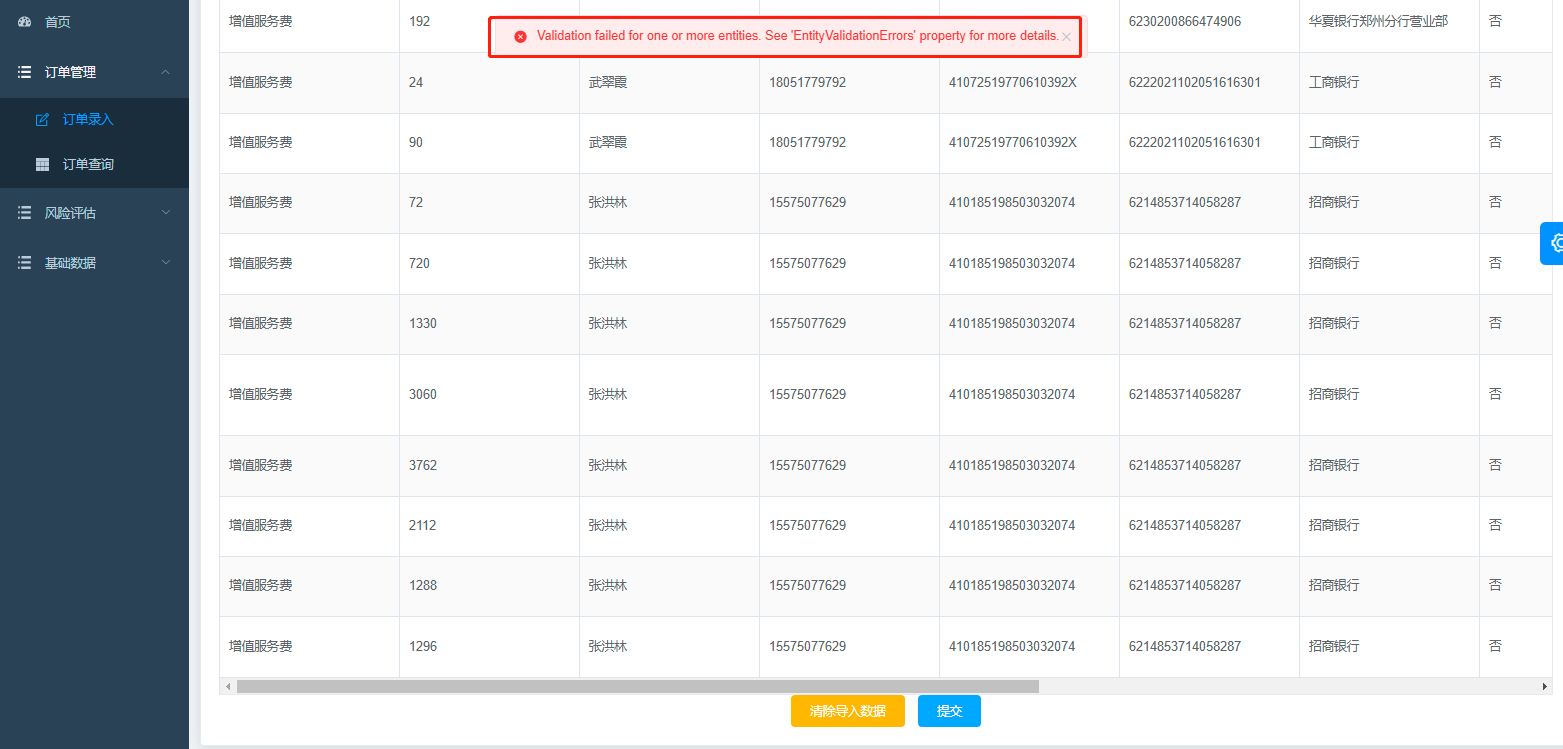Image resolution: width=1563 pixels, height=749 pixels.
Task: Click 招商银行 in the row with amount 3762
Action: 1335,466
